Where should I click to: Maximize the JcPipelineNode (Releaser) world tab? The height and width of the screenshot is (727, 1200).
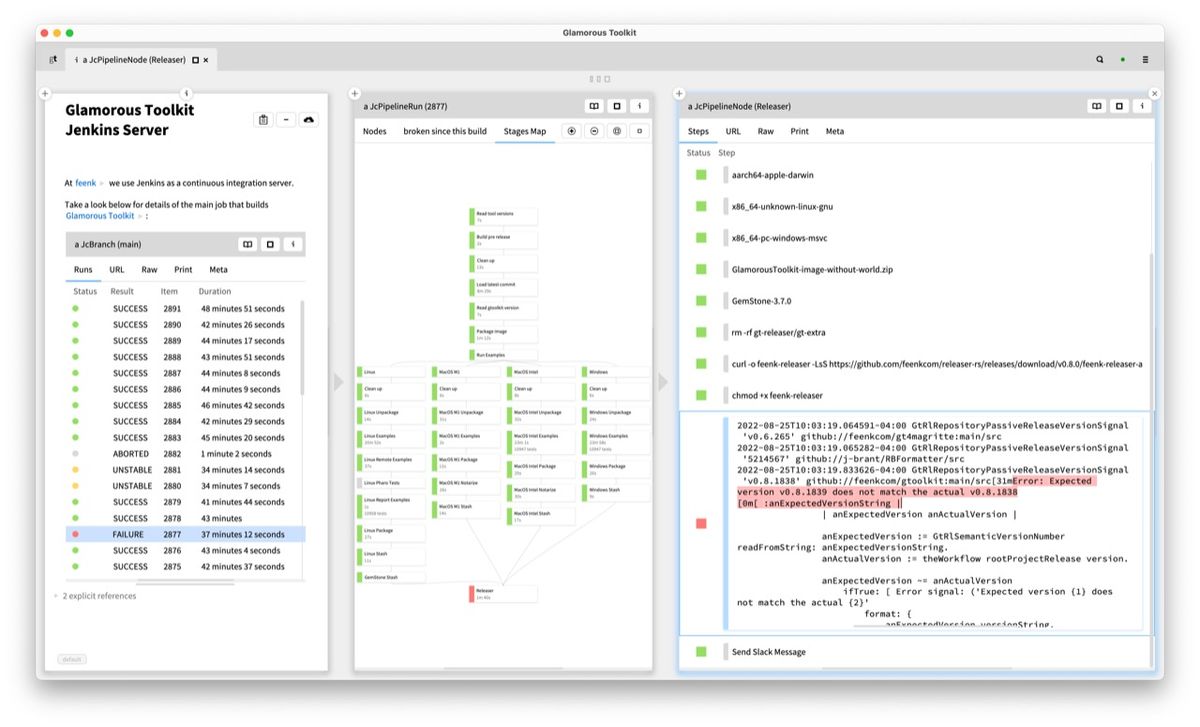tap(195, 60)
